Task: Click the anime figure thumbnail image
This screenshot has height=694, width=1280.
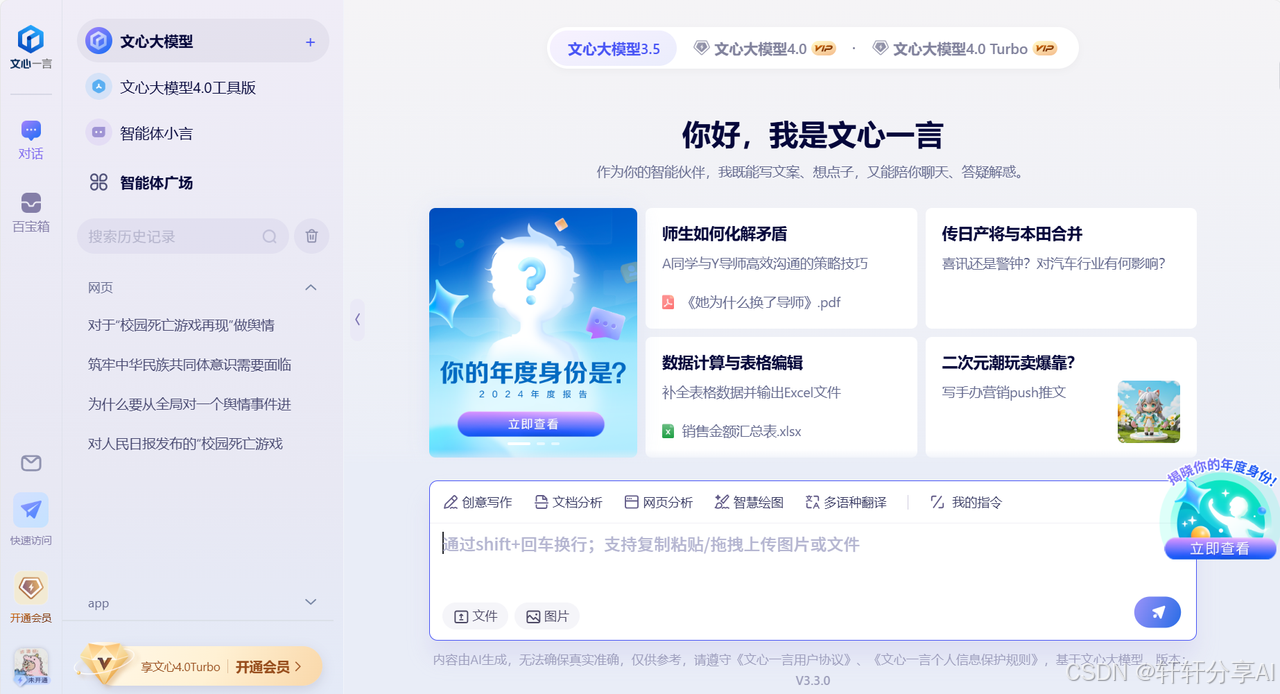Action: (1149, 411)
